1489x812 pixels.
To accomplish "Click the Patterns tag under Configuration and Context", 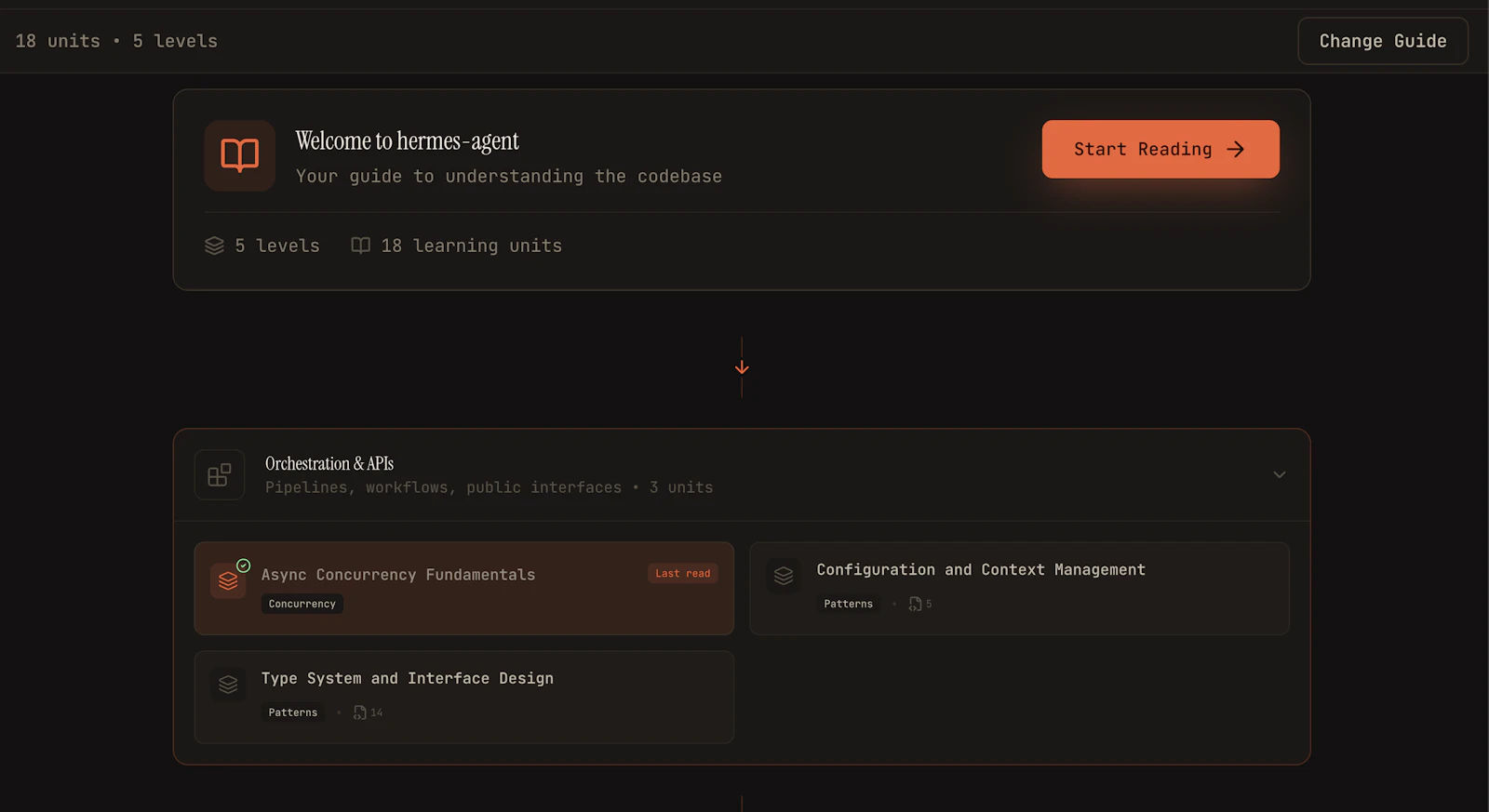I will coord(849,604).
